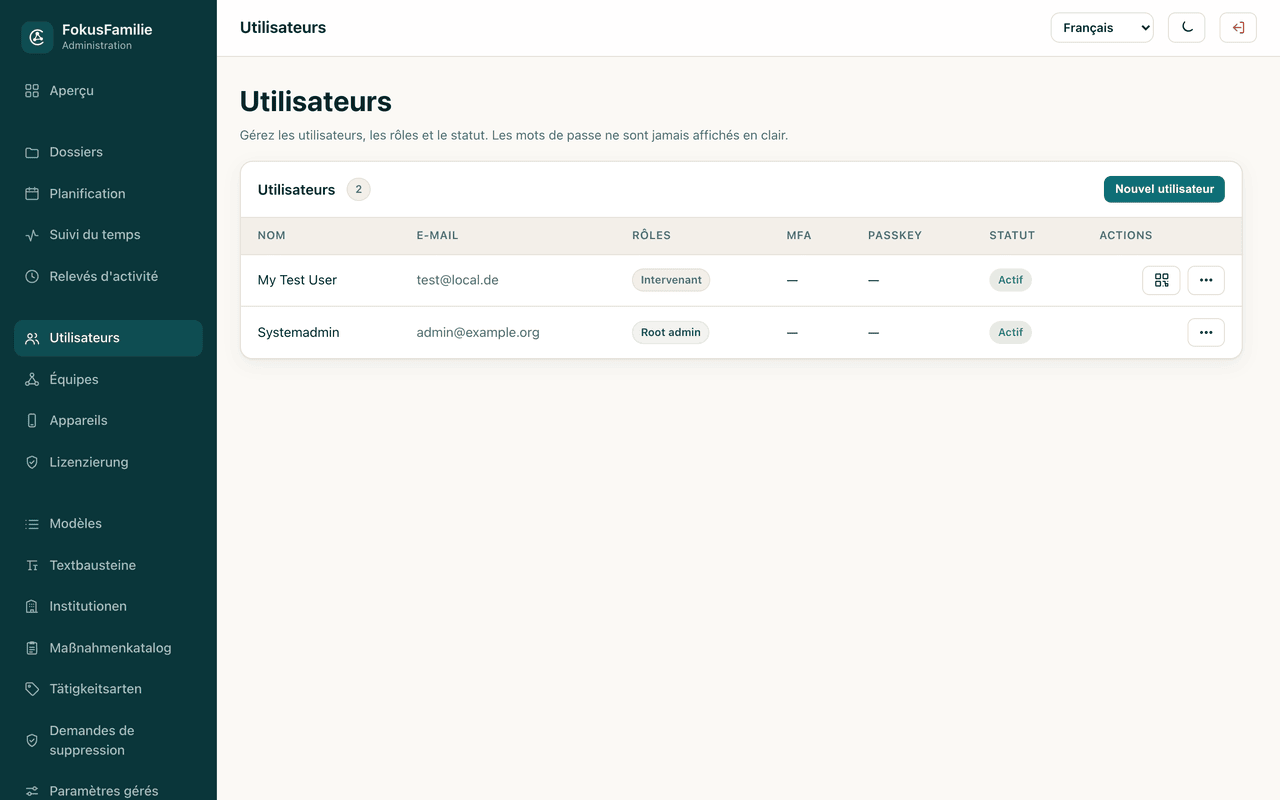Open the Français language dropdown
Screen dimensions: 1280x800
click(1102, 28)
